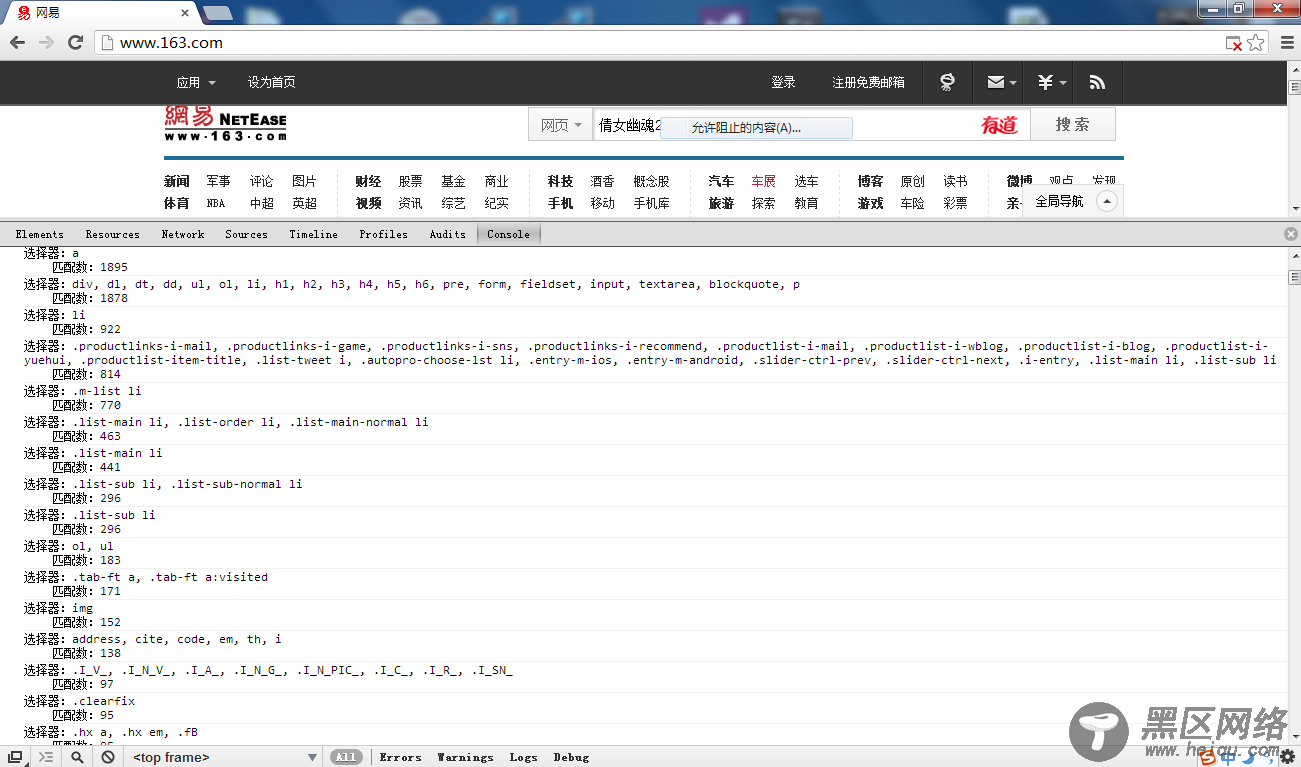Image resolution: width=1301 pixels, height=767 pixels.
Task: Open the 网页 search type dropdown
Action: point(560,125)
